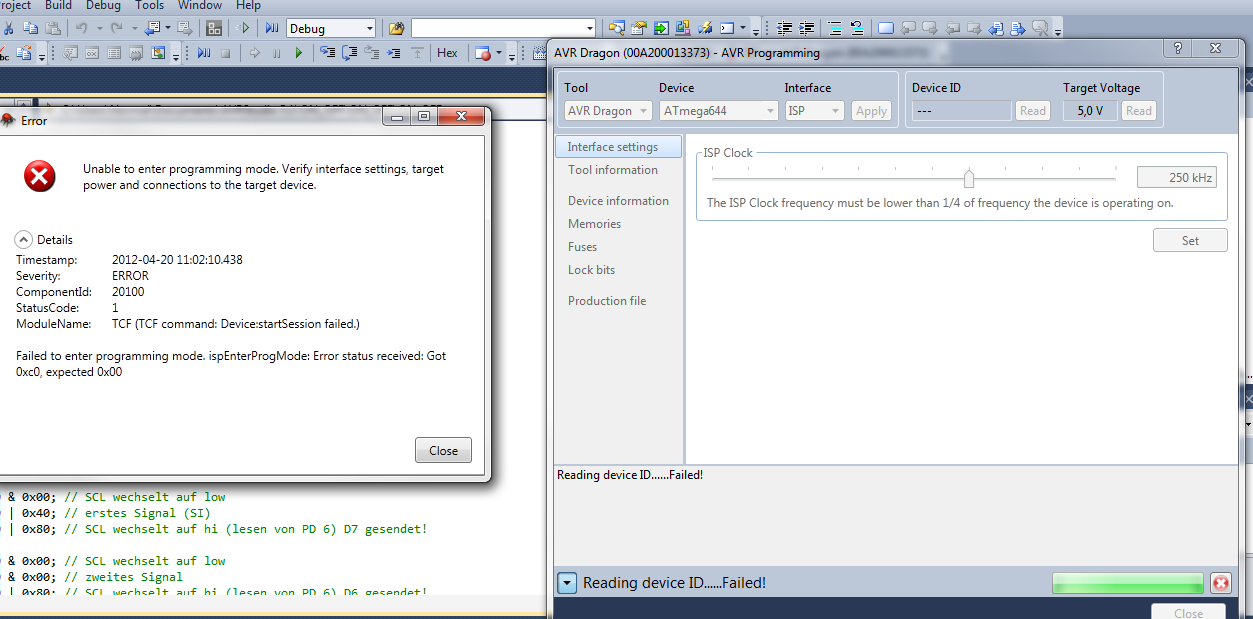Click the Breakpoints window icon
The width and height of the screenshot is (1253, 619).
pyautogui.click(x=483, y=53)
